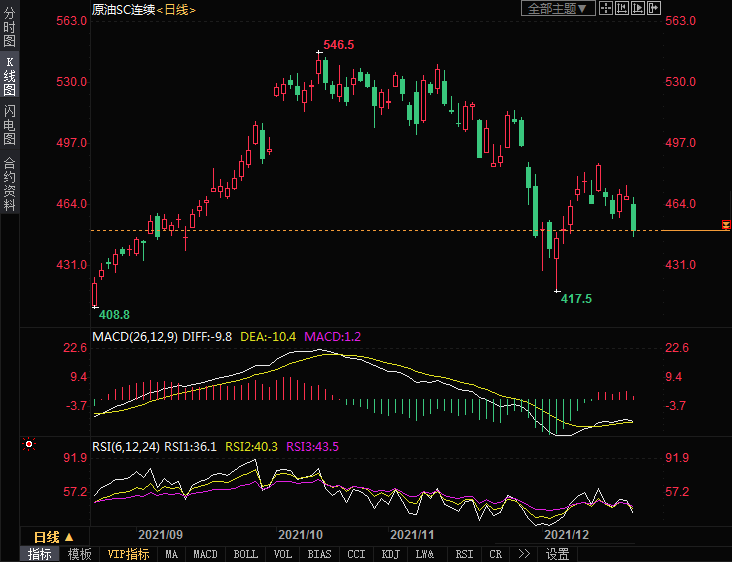Screen dimensions: 732x562
Task: Open the 合约资料 side tab
Action: coord(9,183)
